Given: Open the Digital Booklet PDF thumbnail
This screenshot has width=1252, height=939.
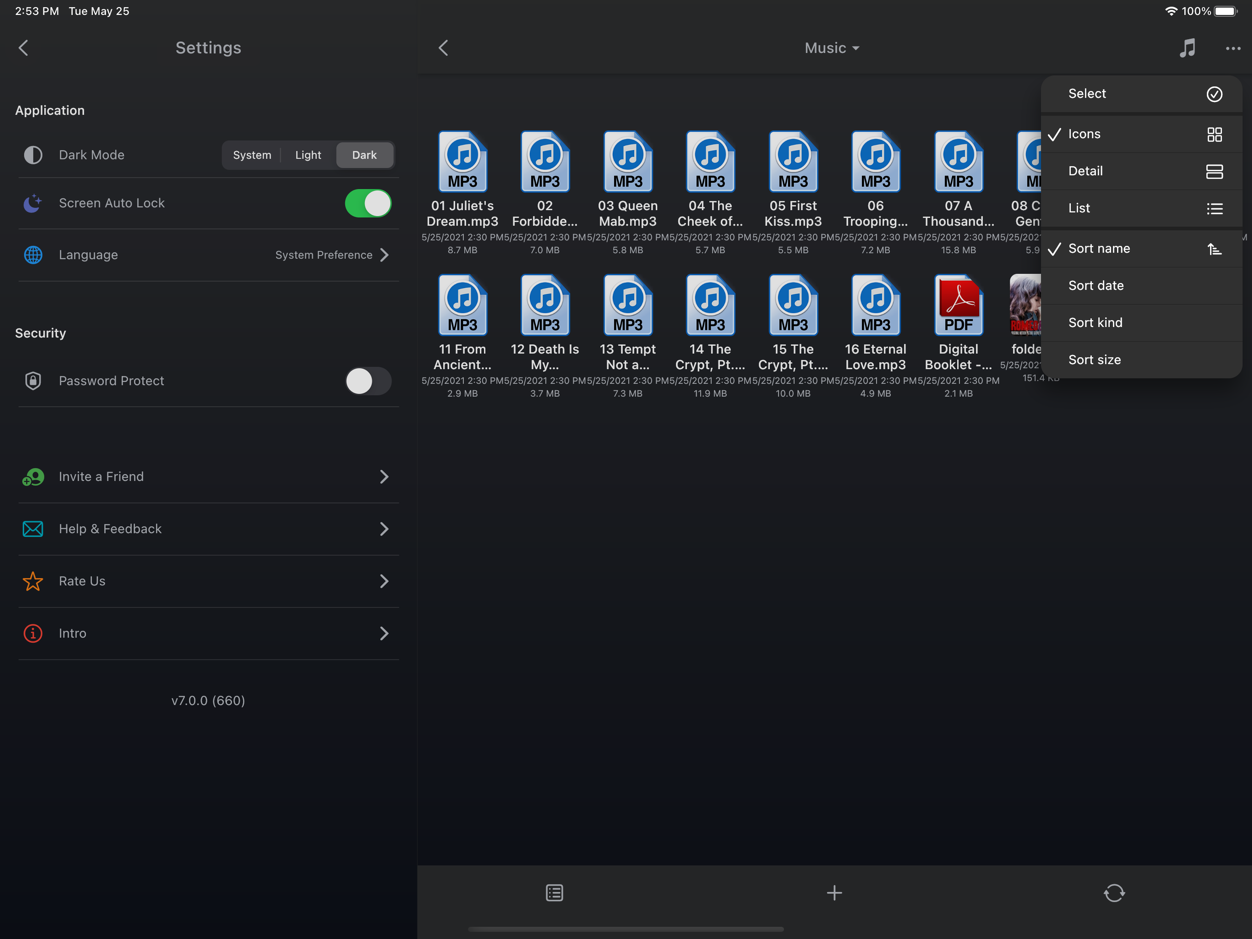Looking at the screenshot, I should tap(957, 306).
